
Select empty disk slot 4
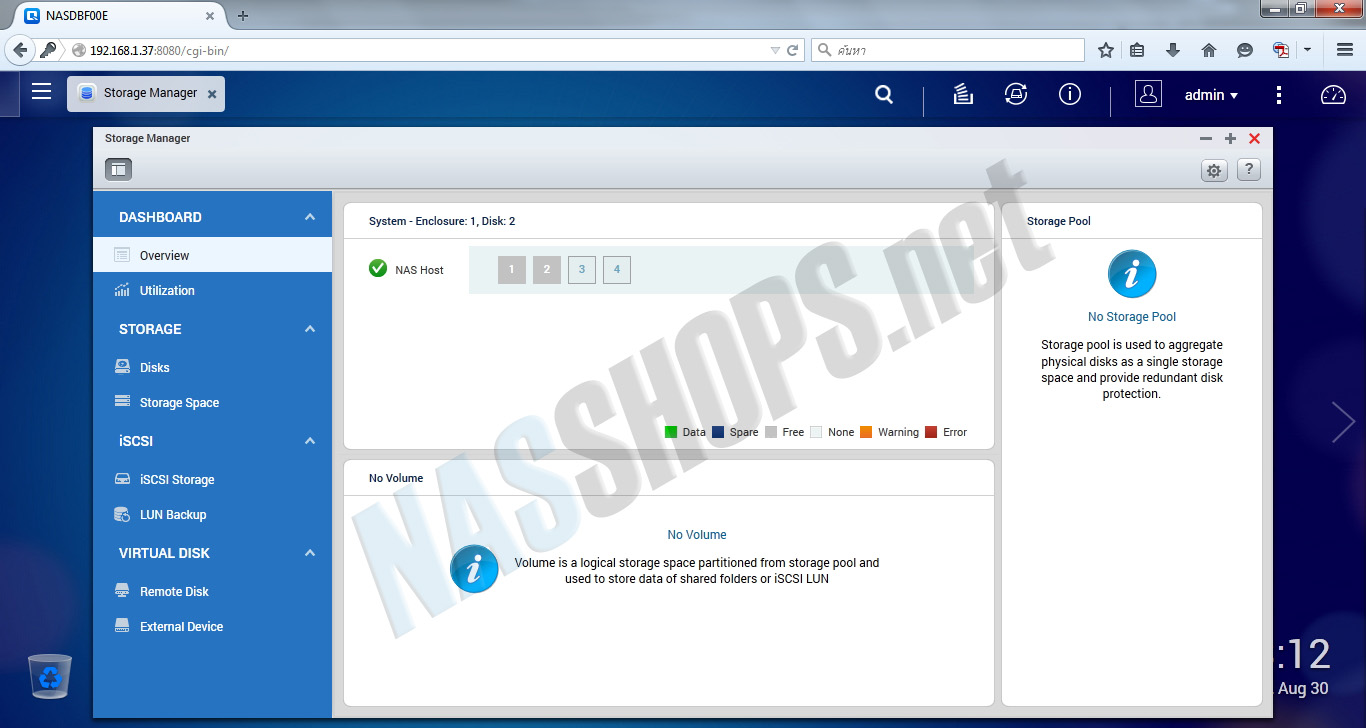click(x=617, y=269)
